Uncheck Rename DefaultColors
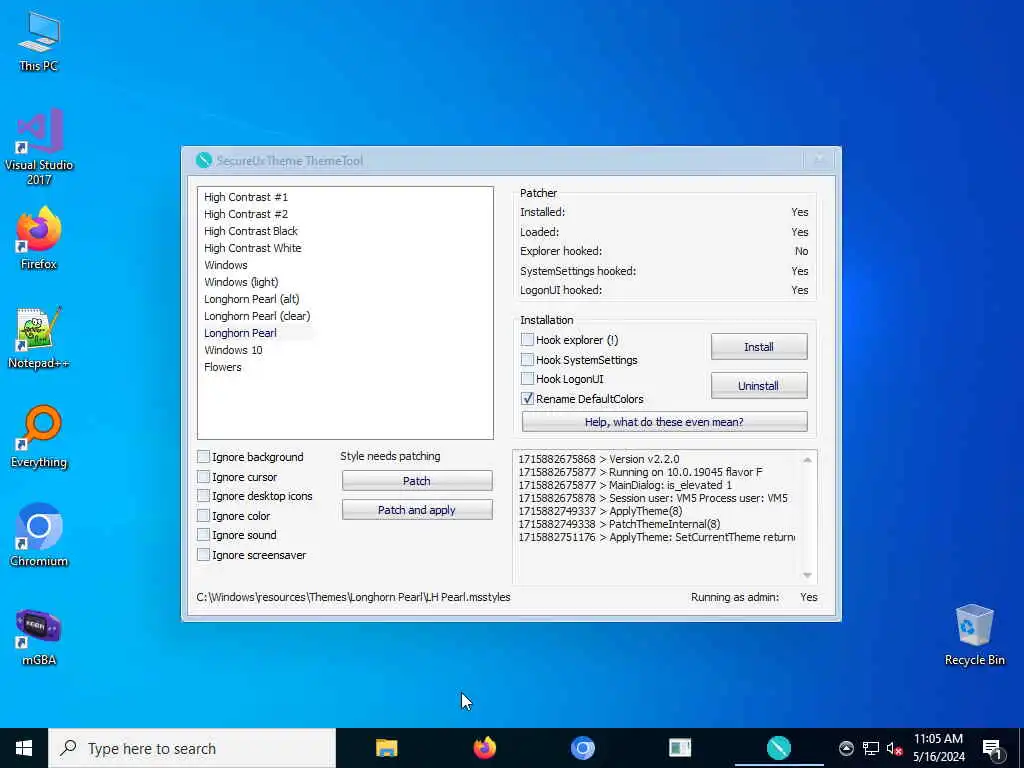The width and height of the screenshot is (1024, 768). tap(527, 398)
